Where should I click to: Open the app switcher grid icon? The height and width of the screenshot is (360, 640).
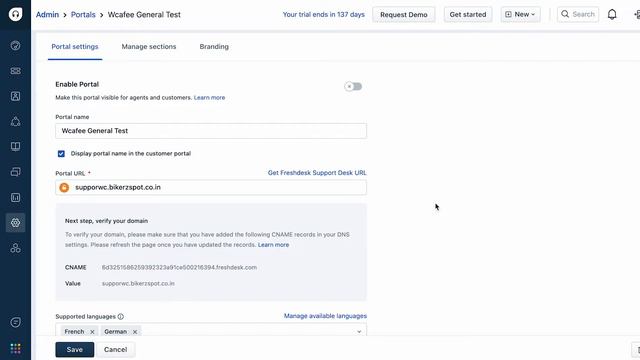point(16,349)
